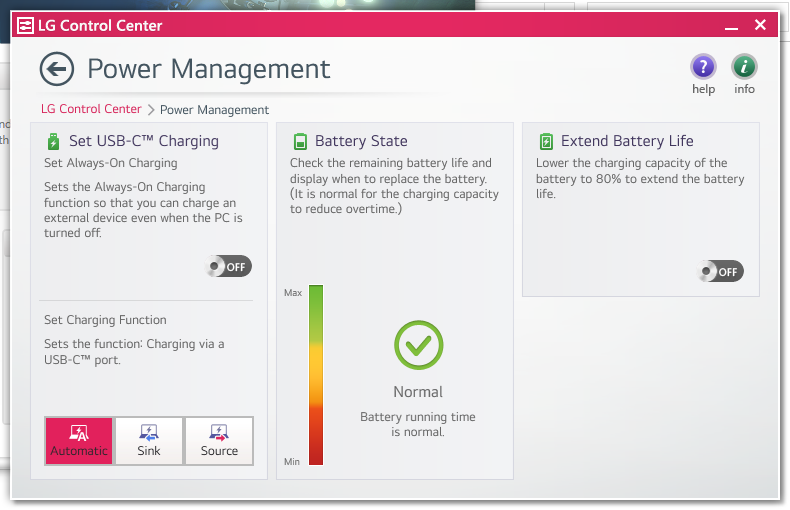Click the Extend Battery Life heading
The height and width of the screenshot is (510, 790).
click(x=627, y=141)
